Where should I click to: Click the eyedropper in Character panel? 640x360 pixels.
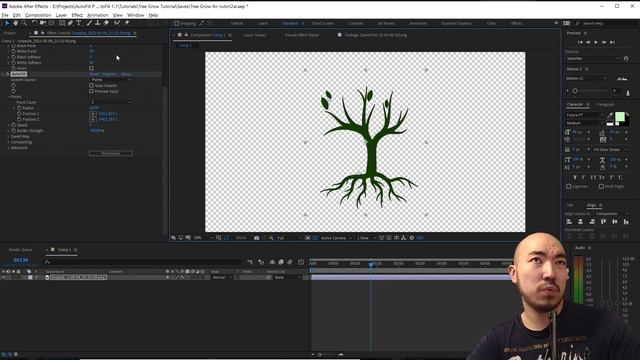click(x=610, y=116)
